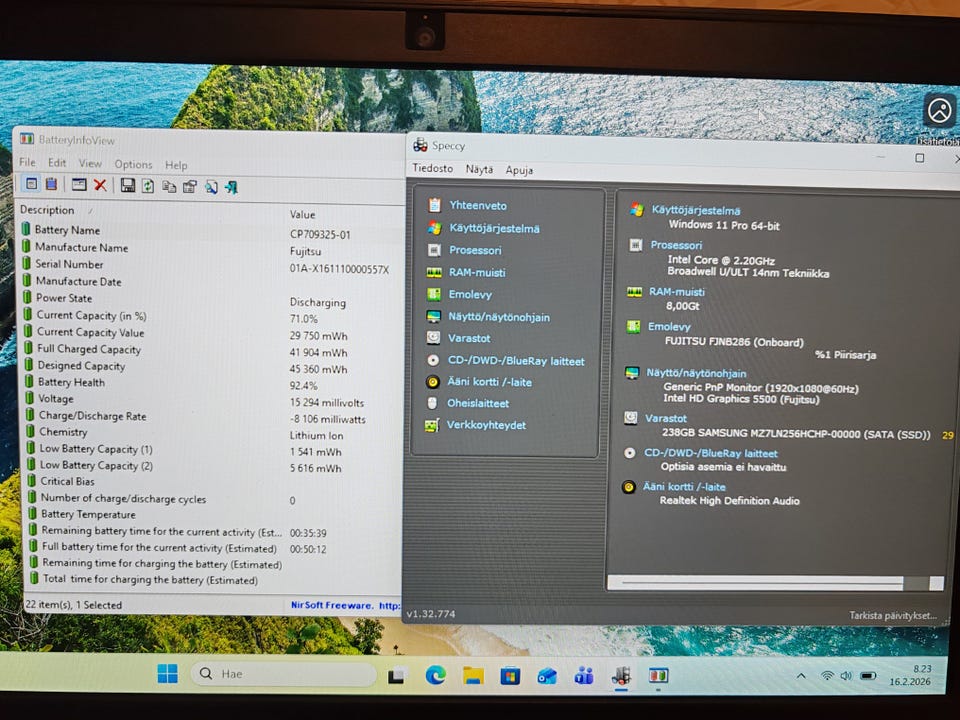Click Task View icon on taskbar
Image resolution: width=960 pixels, height=720 pixels.
point(397,675)
